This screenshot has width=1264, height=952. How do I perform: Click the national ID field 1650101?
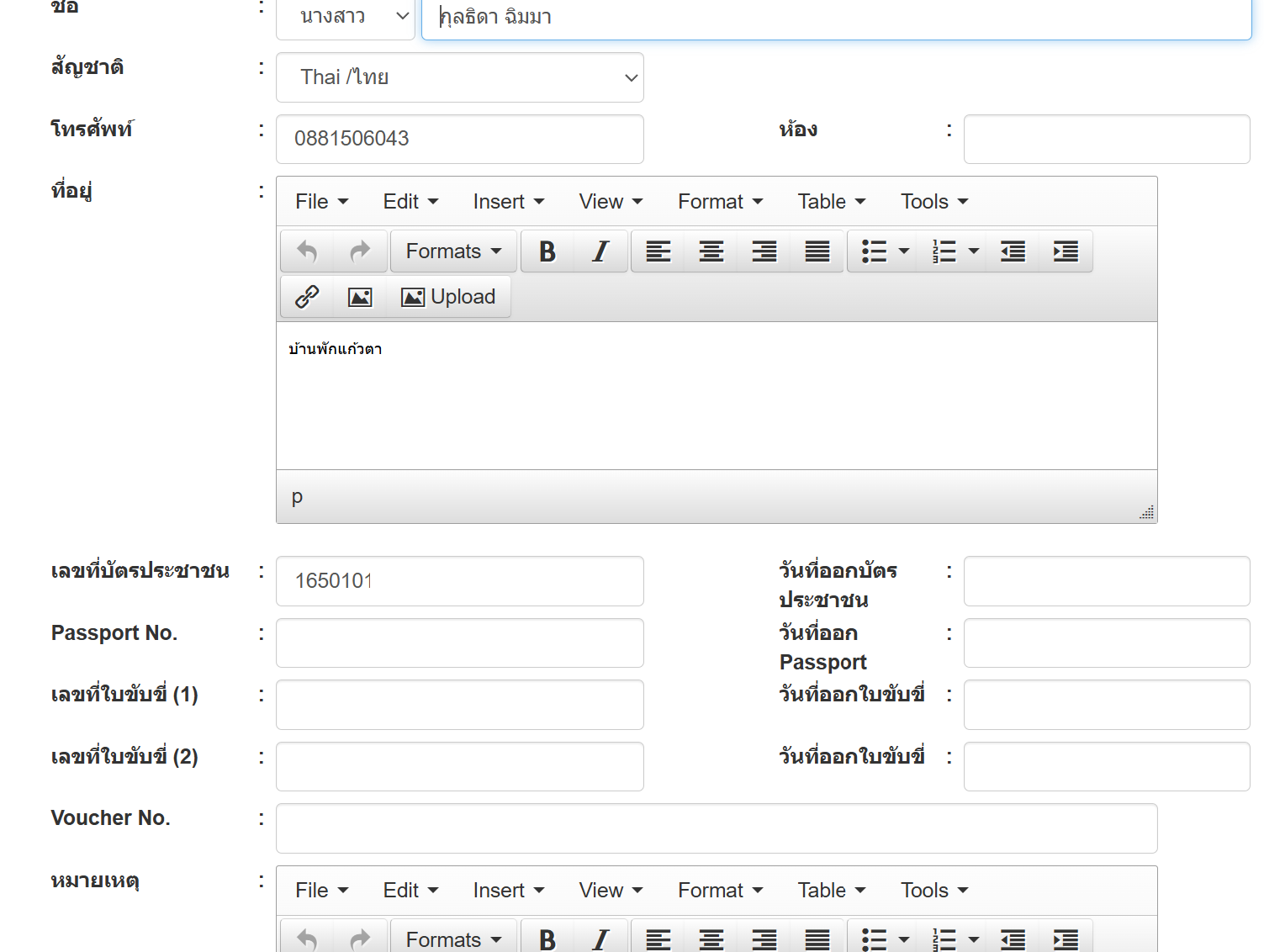(x=460, y=581)
